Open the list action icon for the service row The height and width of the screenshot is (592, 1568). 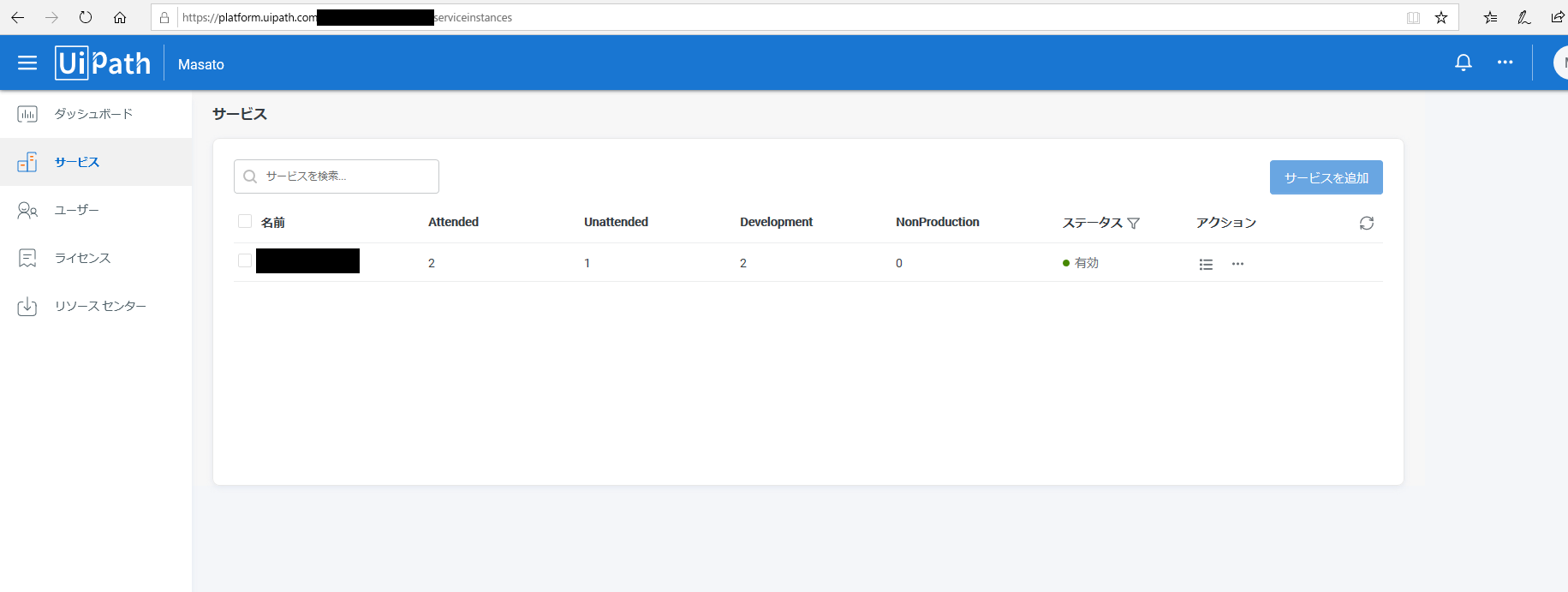click(x=1206, y=264)
